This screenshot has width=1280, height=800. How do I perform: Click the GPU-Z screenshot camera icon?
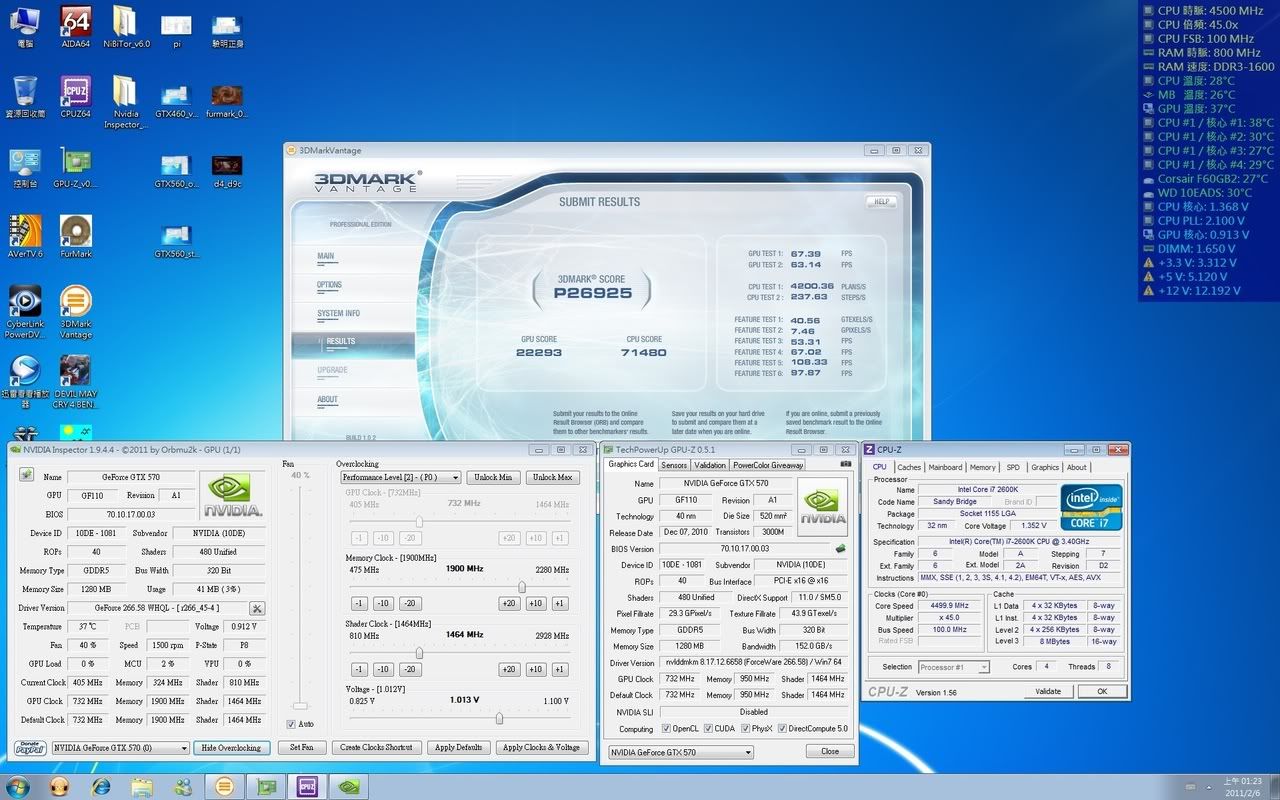click(846, 465)
